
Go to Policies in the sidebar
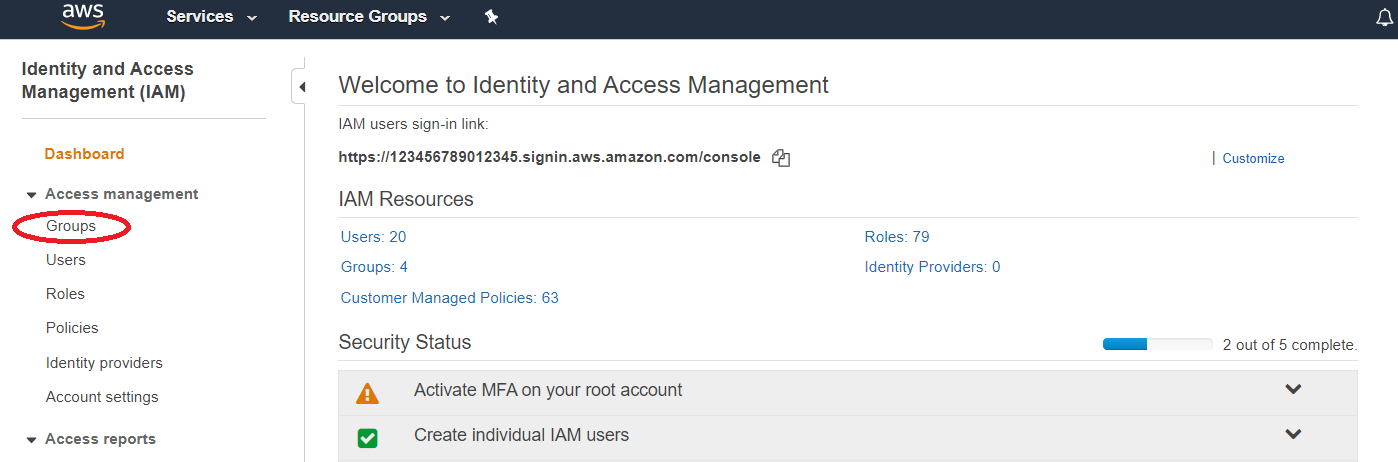[72, 328]
